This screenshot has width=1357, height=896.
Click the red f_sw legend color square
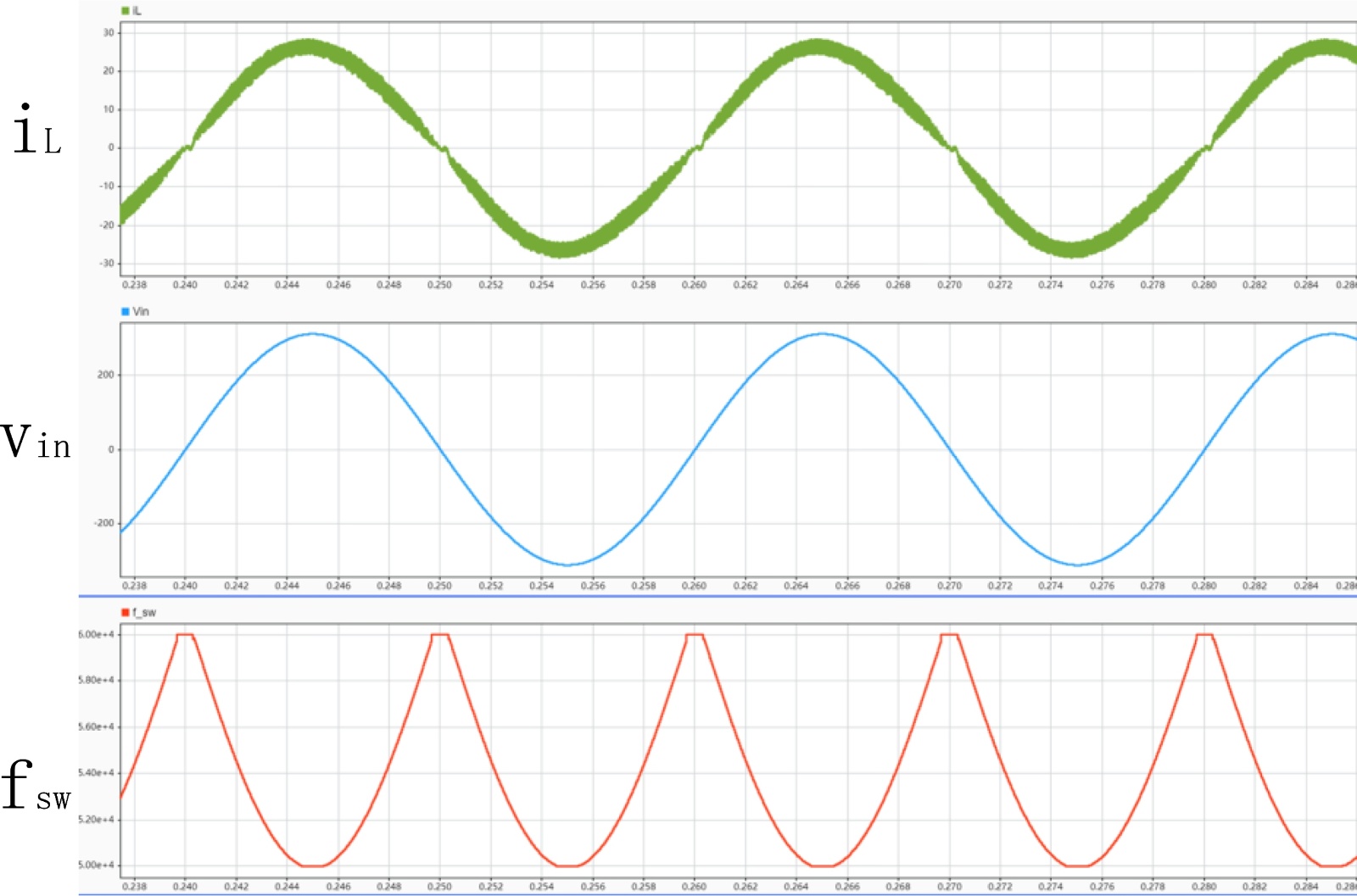coord(126,613)
